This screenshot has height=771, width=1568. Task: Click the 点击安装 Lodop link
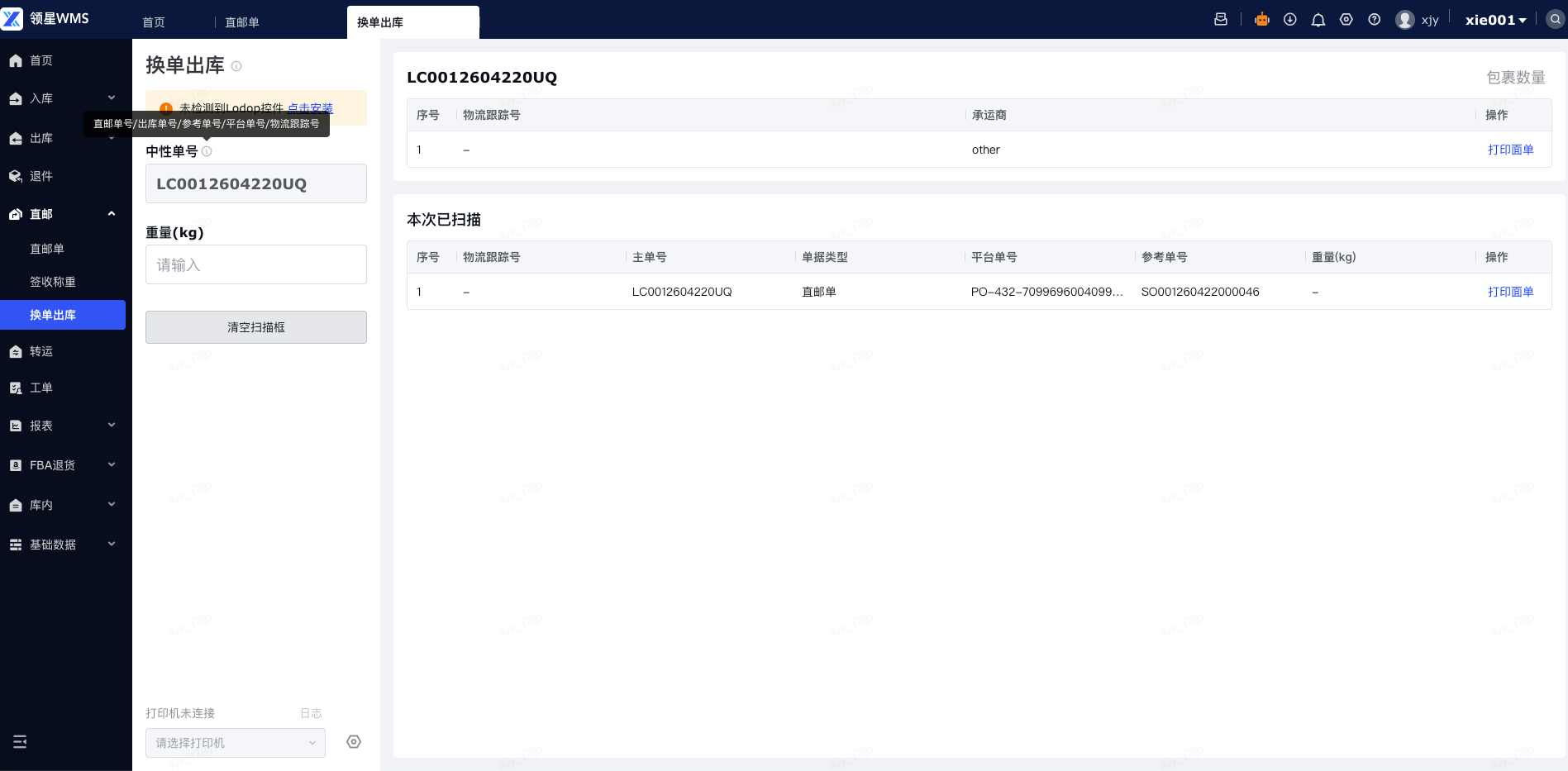310,108
